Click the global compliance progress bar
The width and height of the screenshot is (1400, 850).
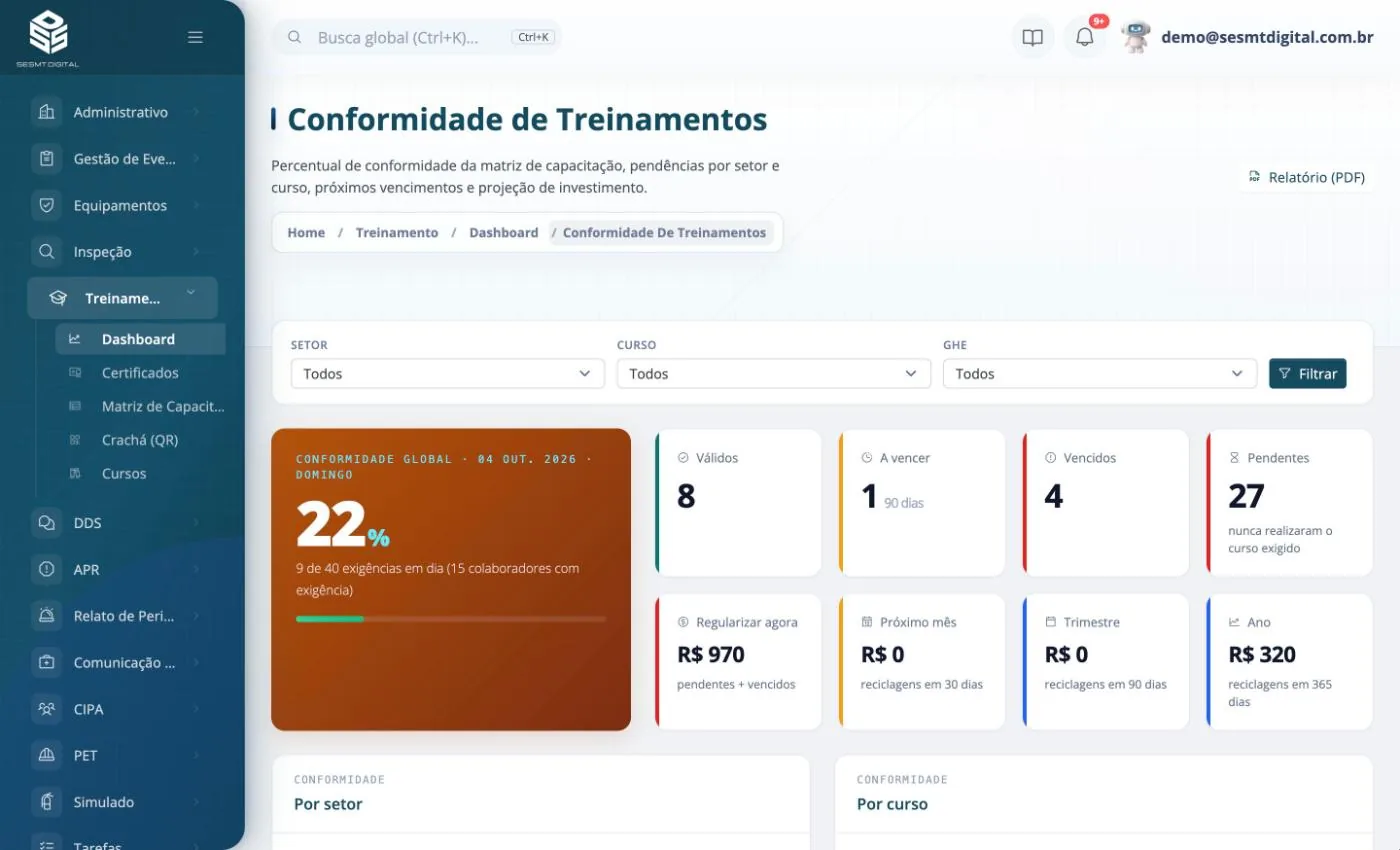450,619
